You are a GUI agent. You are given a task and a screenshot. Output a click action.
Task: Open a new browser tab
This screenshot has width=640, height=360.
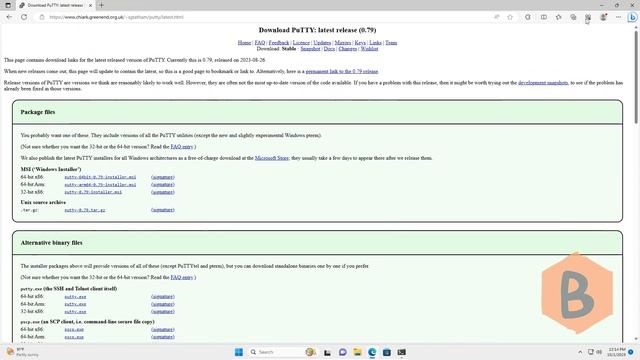101,5
